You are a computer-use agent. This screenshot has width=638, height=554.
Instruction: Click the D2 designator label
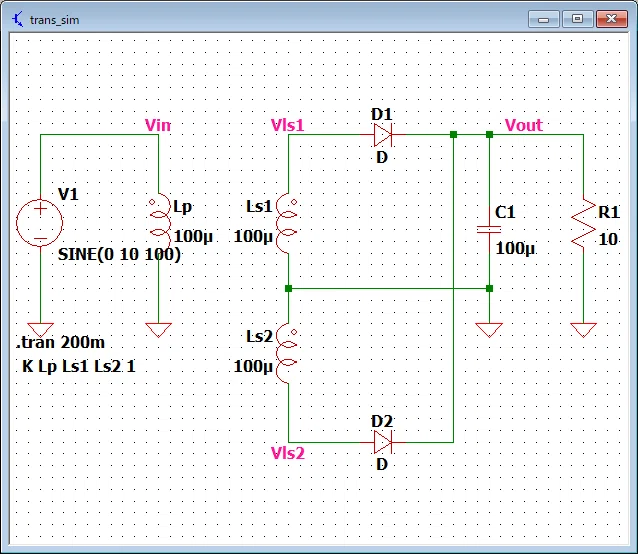[382, 421]
